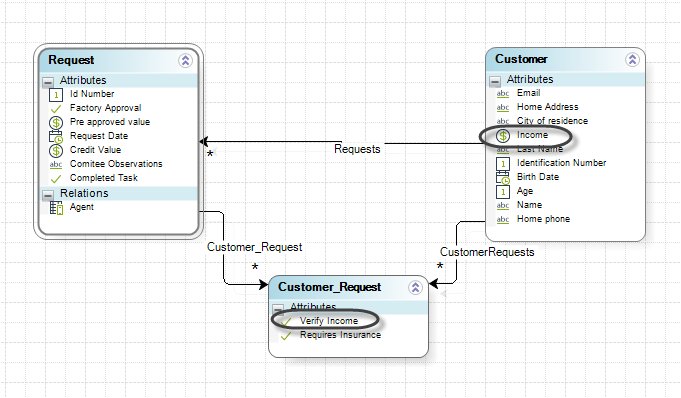Select the Income attribute in Customer

(x=532, y=135)
